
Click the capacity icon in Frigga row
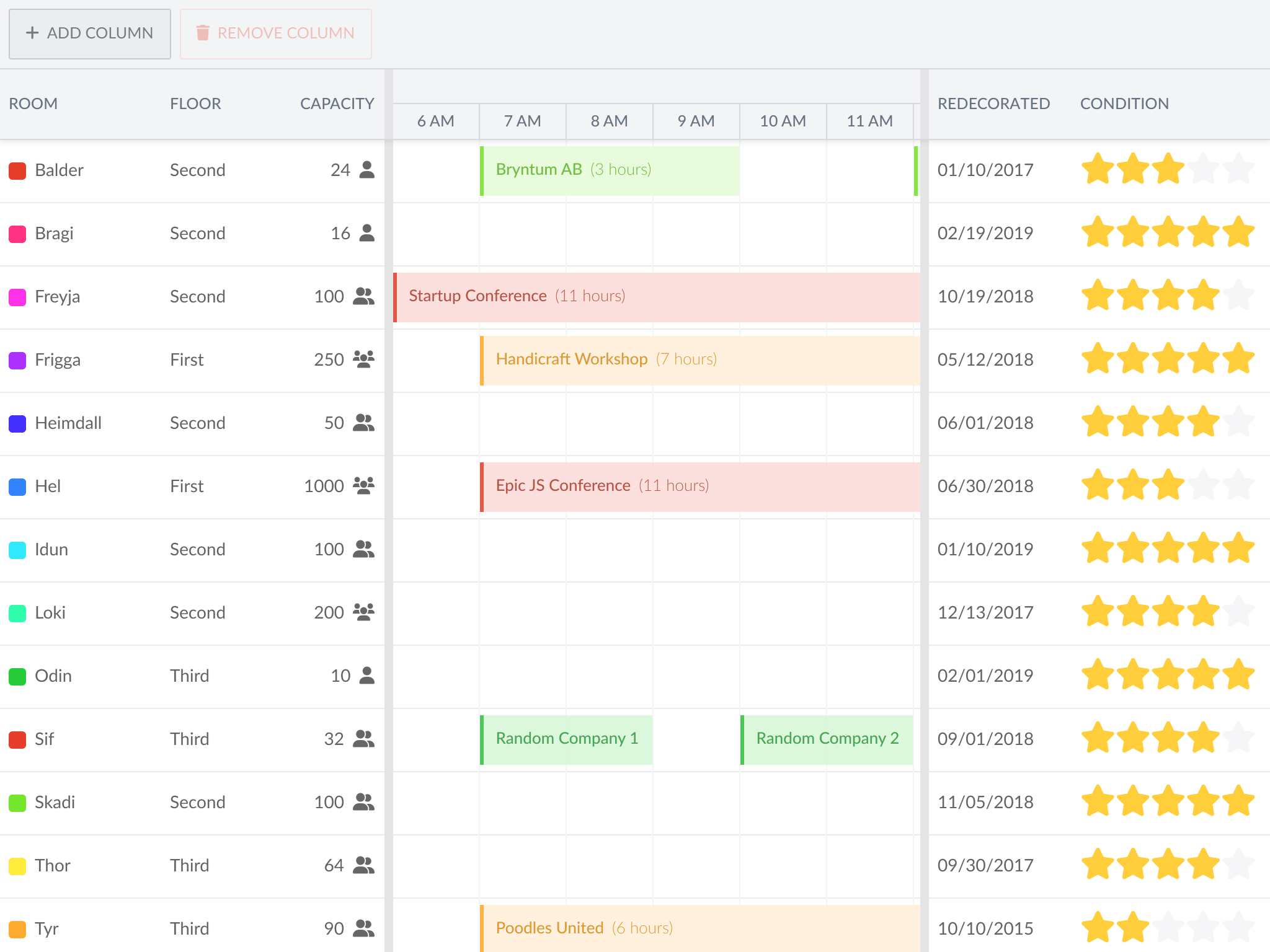click(363, 359)
